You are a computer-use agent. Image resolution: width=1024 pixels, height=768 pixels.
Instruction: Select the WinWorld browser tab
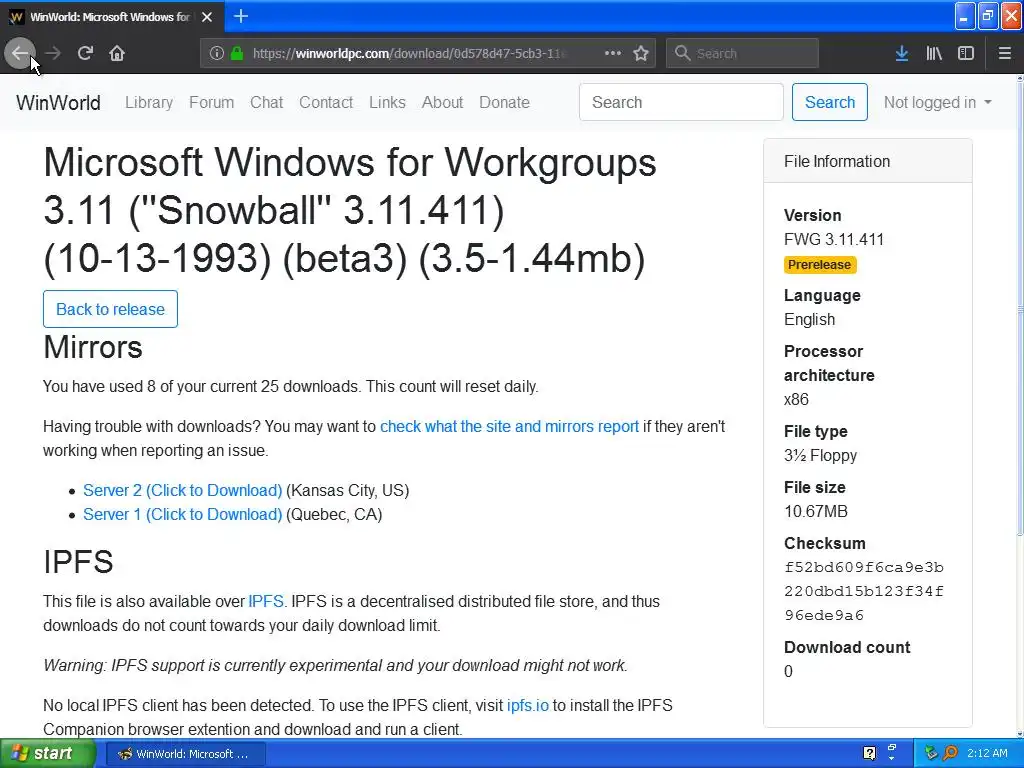coord(112,16)
